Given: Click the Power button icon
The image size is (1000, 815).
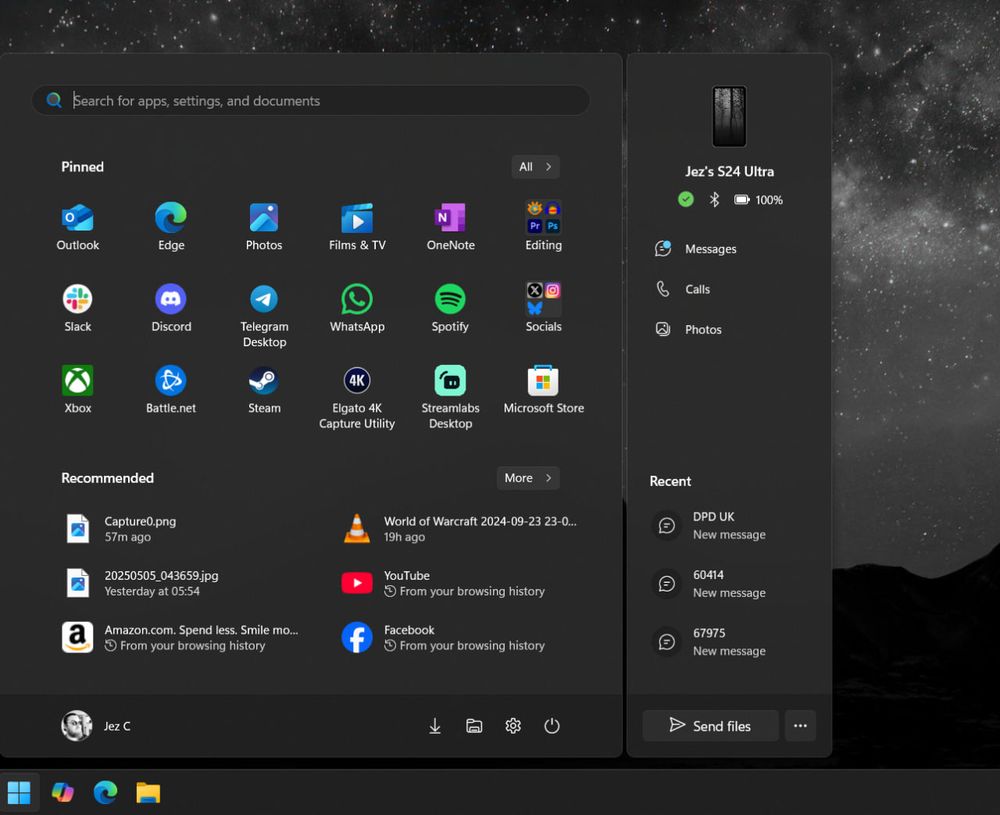Looking at the screenshot, I should [552, 726].
